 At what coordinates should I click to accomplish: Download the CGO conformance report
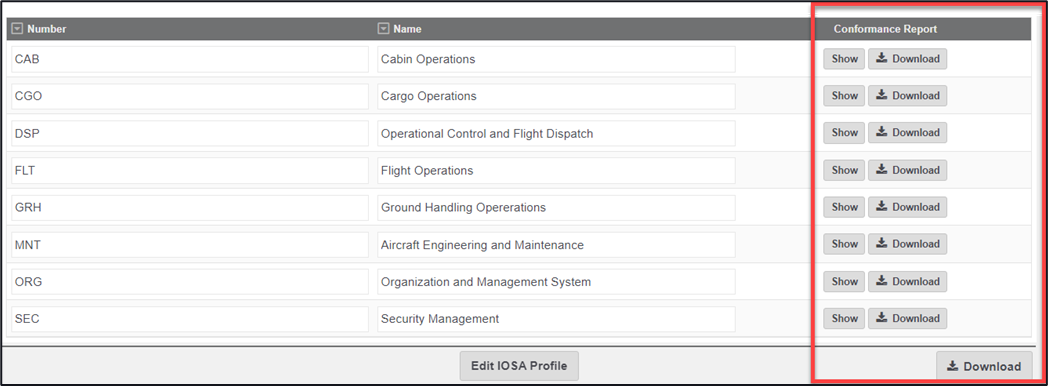tap(908, 95)
